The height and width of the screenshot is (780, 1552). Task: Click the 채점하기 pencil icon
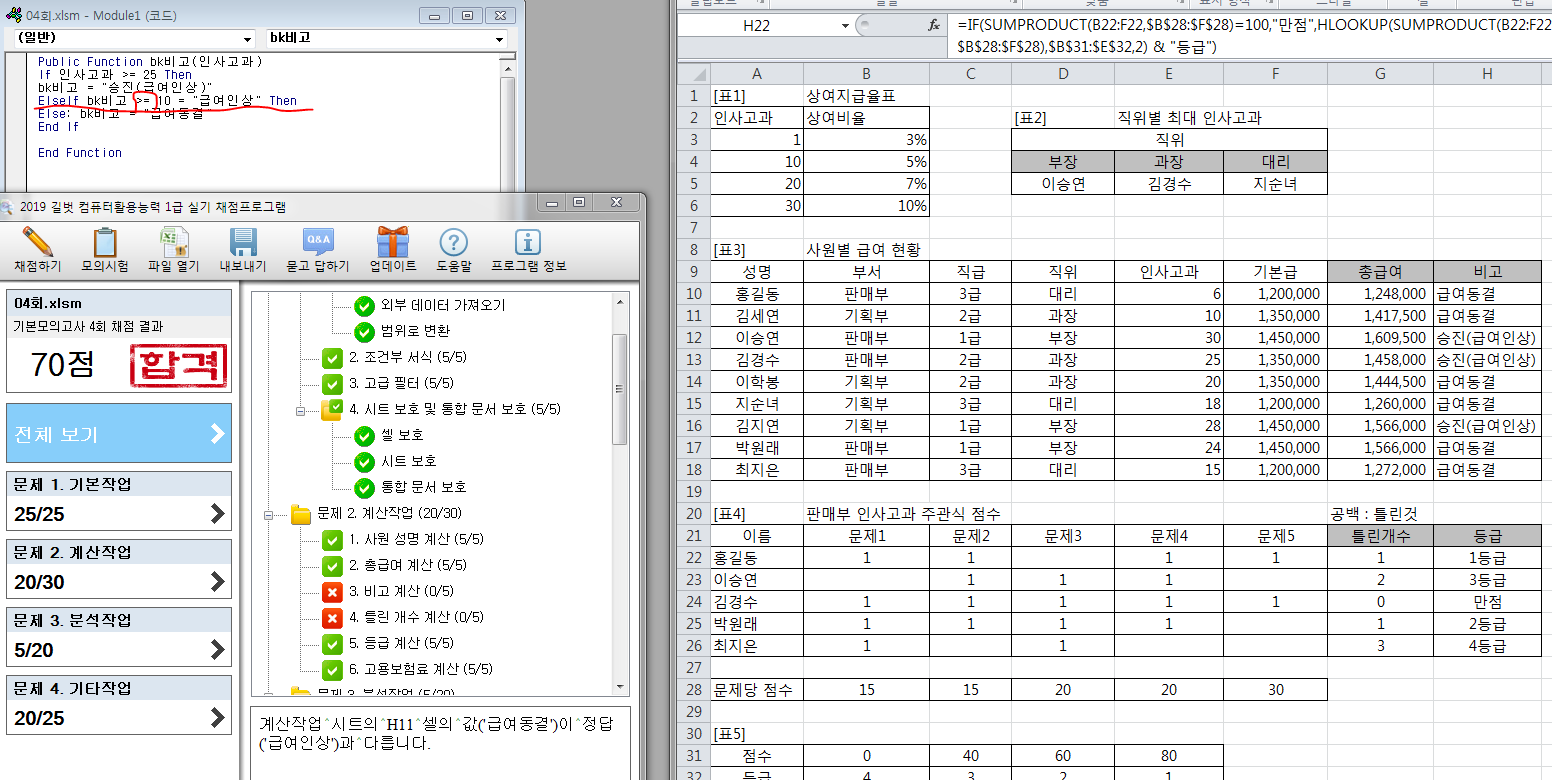37,243
